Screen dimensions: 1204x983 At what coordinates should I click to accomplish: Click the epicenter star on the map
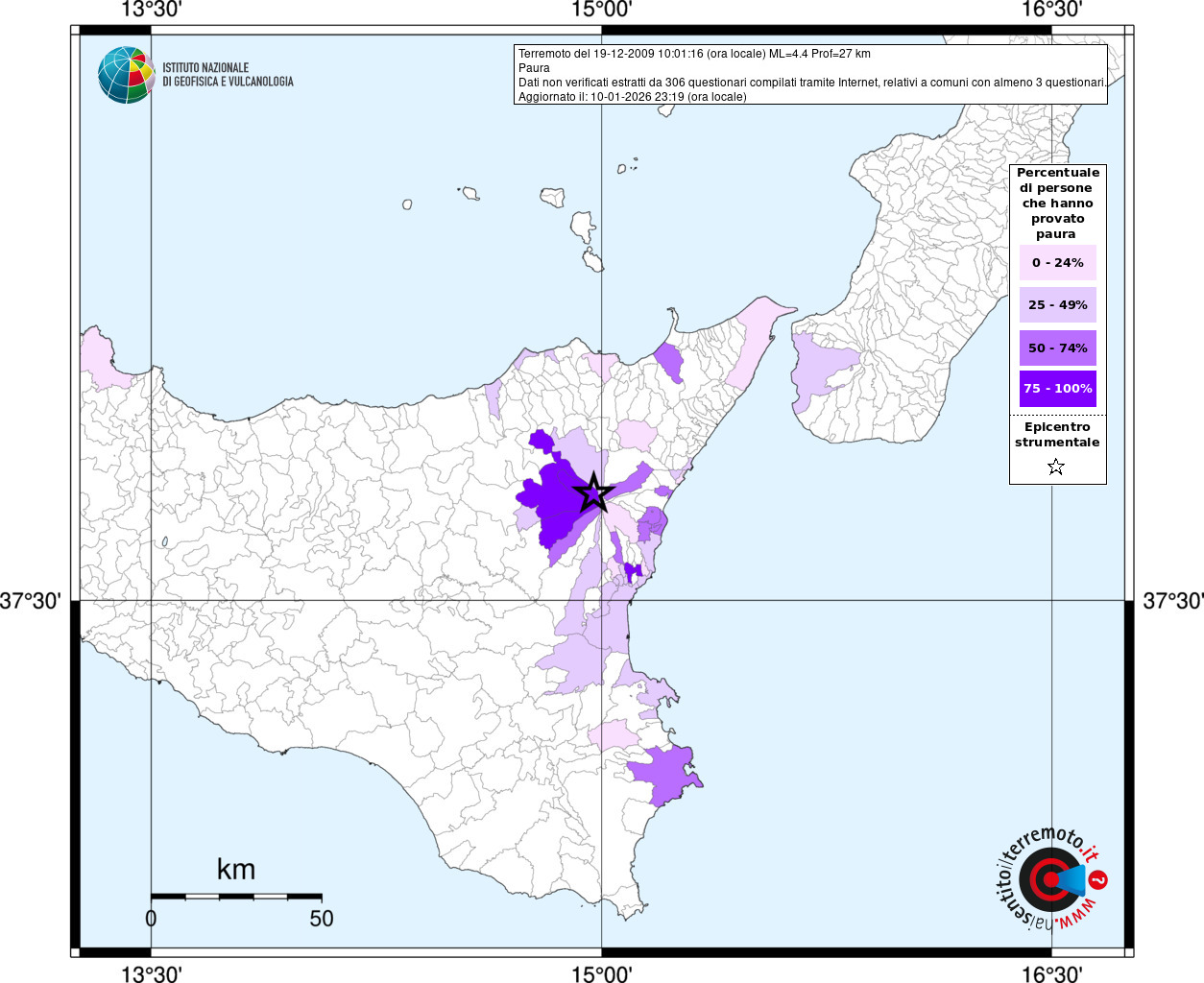point(593,493)
